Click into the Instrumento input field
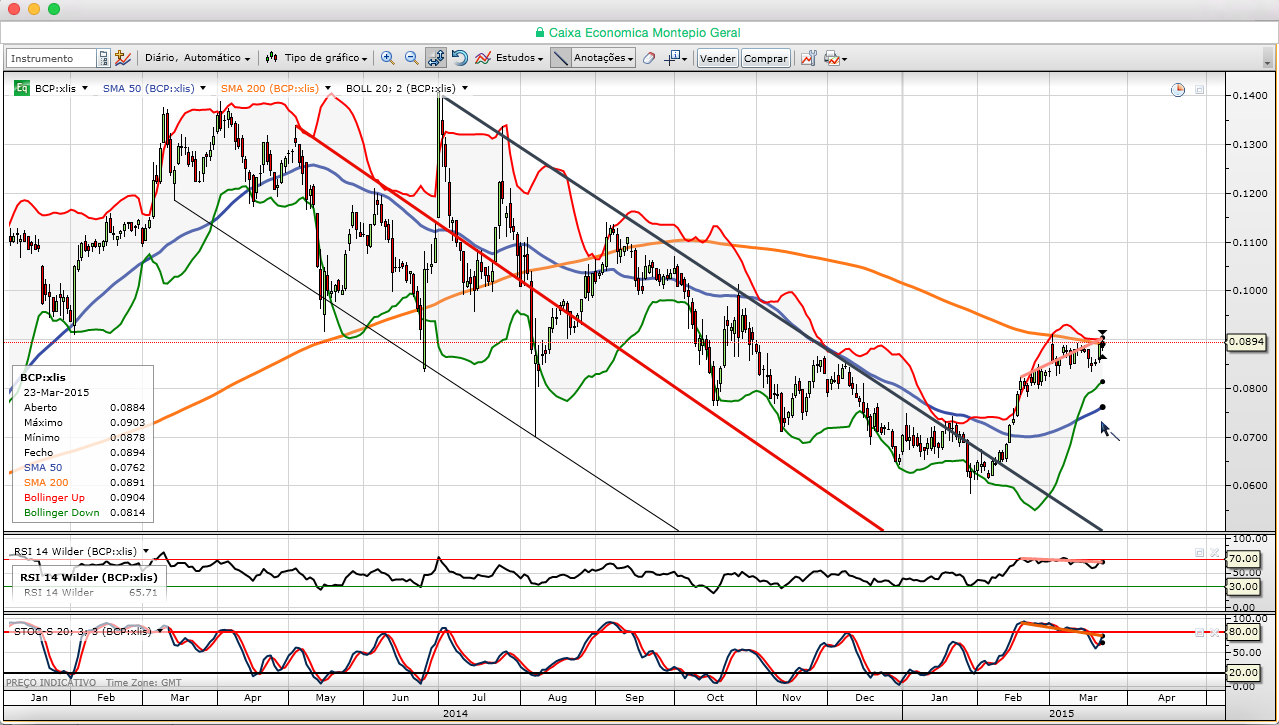Image resolution: width=1279 pixels, height=725 pixels. coord(52,58)
